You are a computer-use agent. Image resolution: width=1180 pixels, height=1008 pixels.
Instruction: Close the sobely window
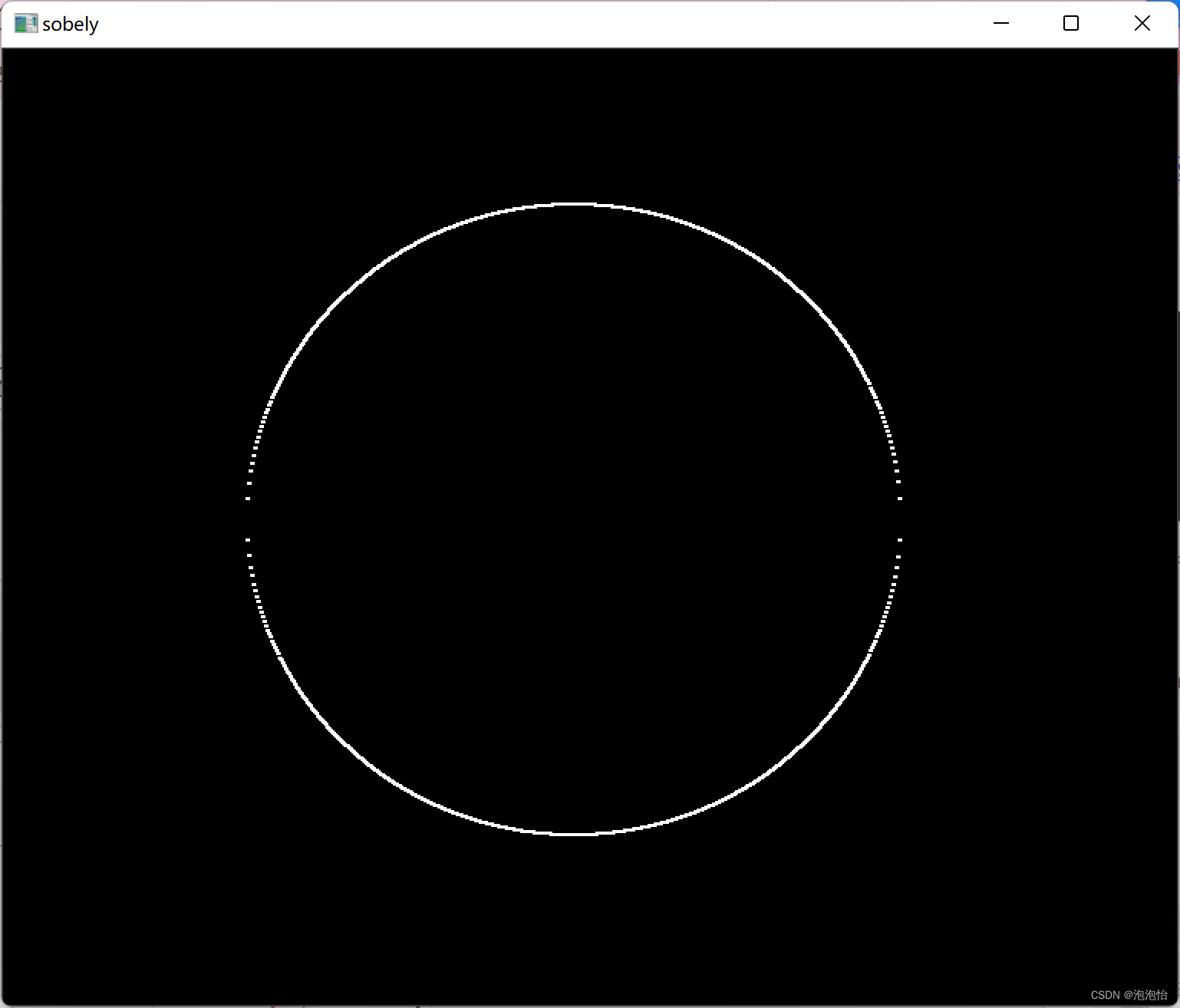[1142, 23]
